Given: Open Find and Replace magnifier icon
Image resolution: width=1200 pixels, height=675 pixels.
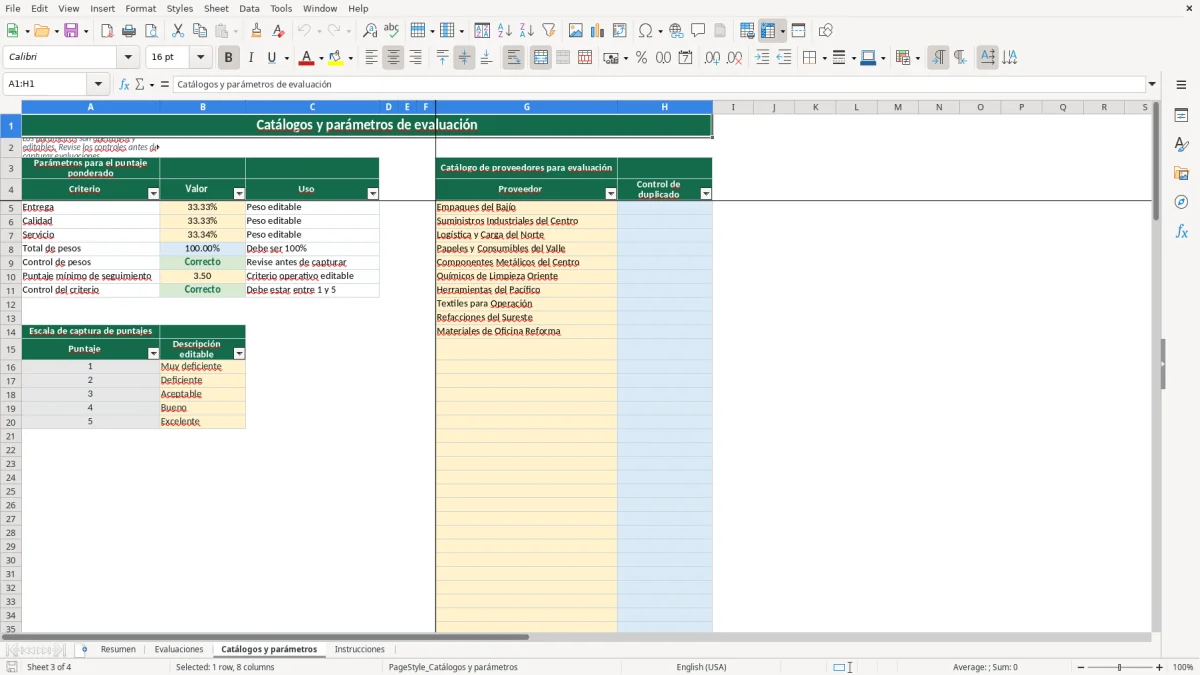Looking at the screenshot, I should [x=370, y=31].
